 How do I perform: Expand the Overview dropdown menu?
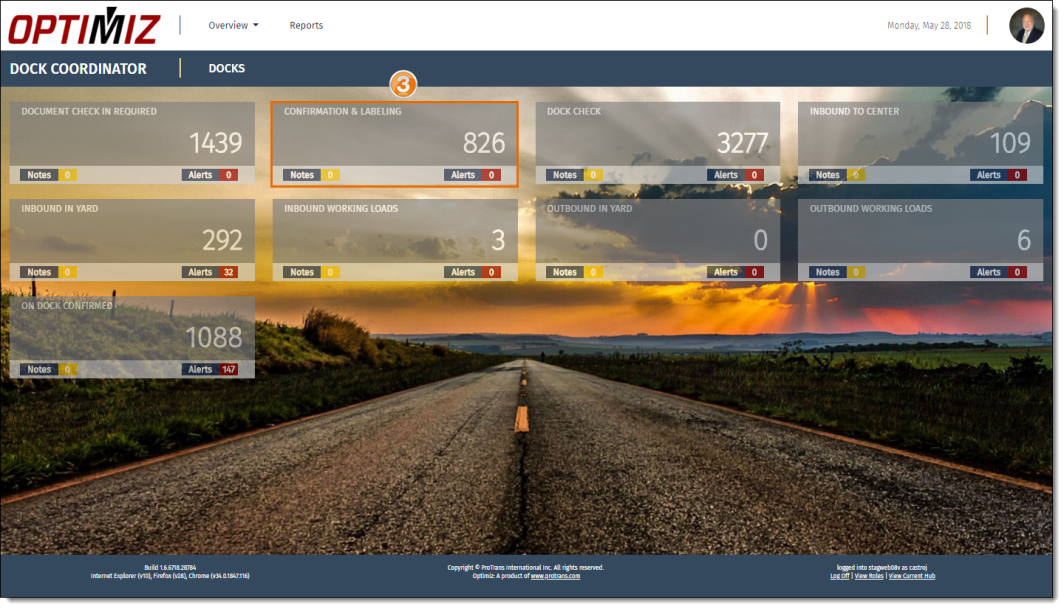[x=233, y=26]
